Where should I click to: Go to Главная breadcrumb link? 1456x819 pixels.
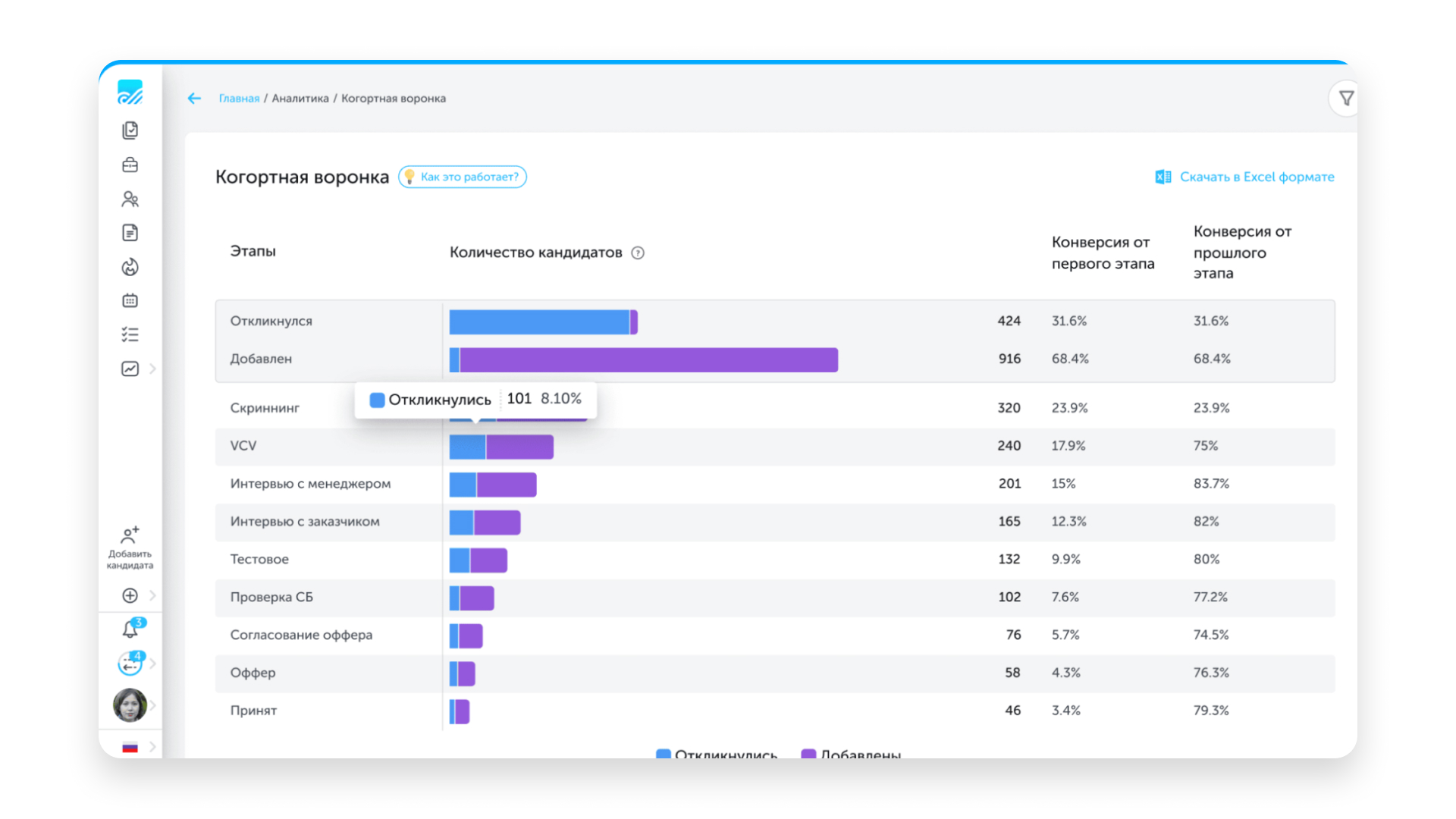tap(239, 99)
